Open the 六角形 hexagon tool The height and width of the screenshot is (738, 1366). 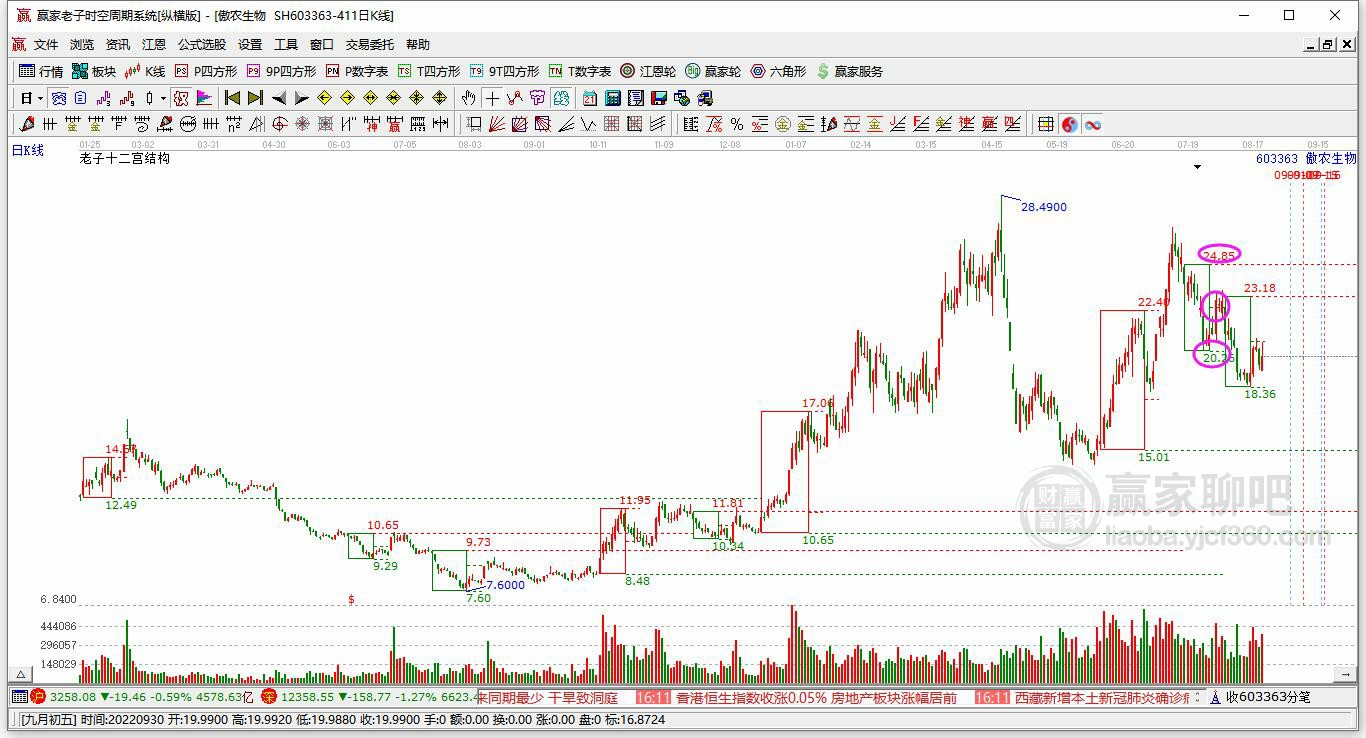778,71
